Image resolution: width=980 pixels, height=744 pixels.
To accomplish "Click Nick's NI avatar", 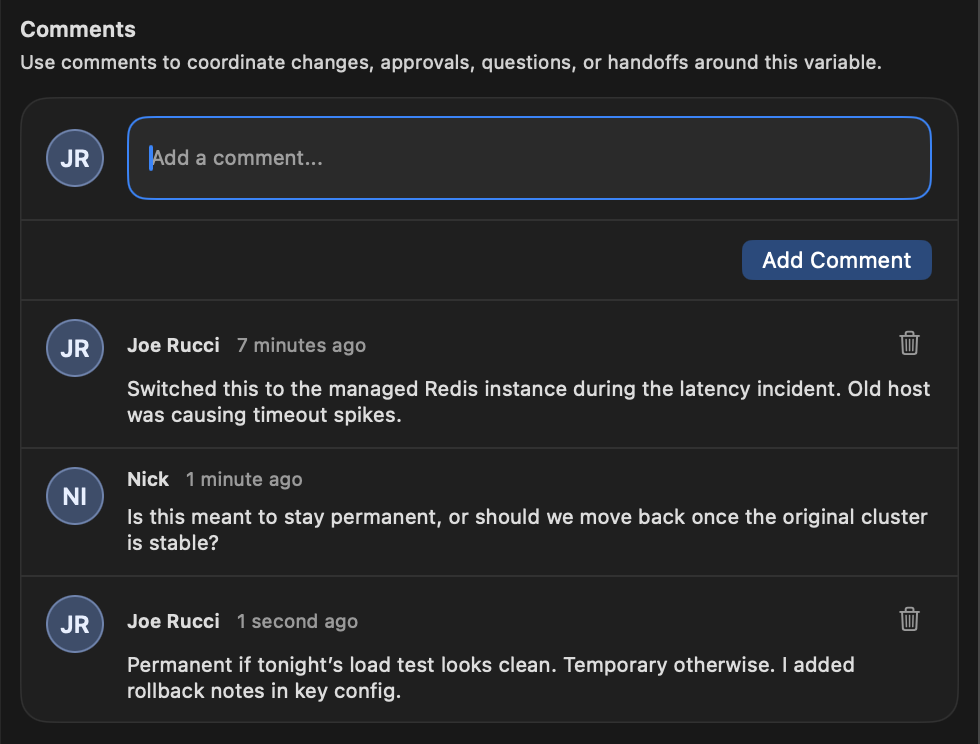I will point(74,496).
